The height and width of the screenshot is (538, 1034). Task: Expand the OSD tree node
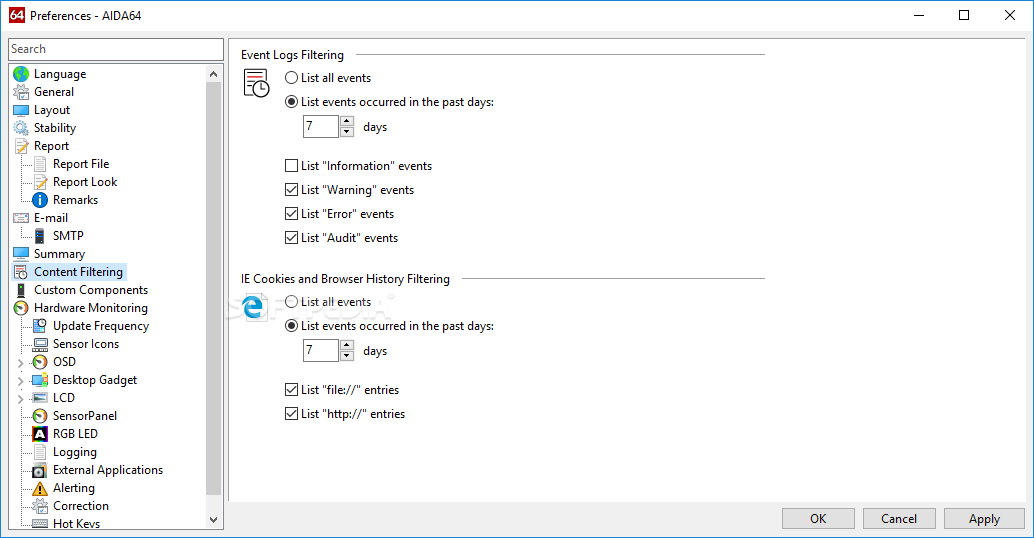[20, 363]
